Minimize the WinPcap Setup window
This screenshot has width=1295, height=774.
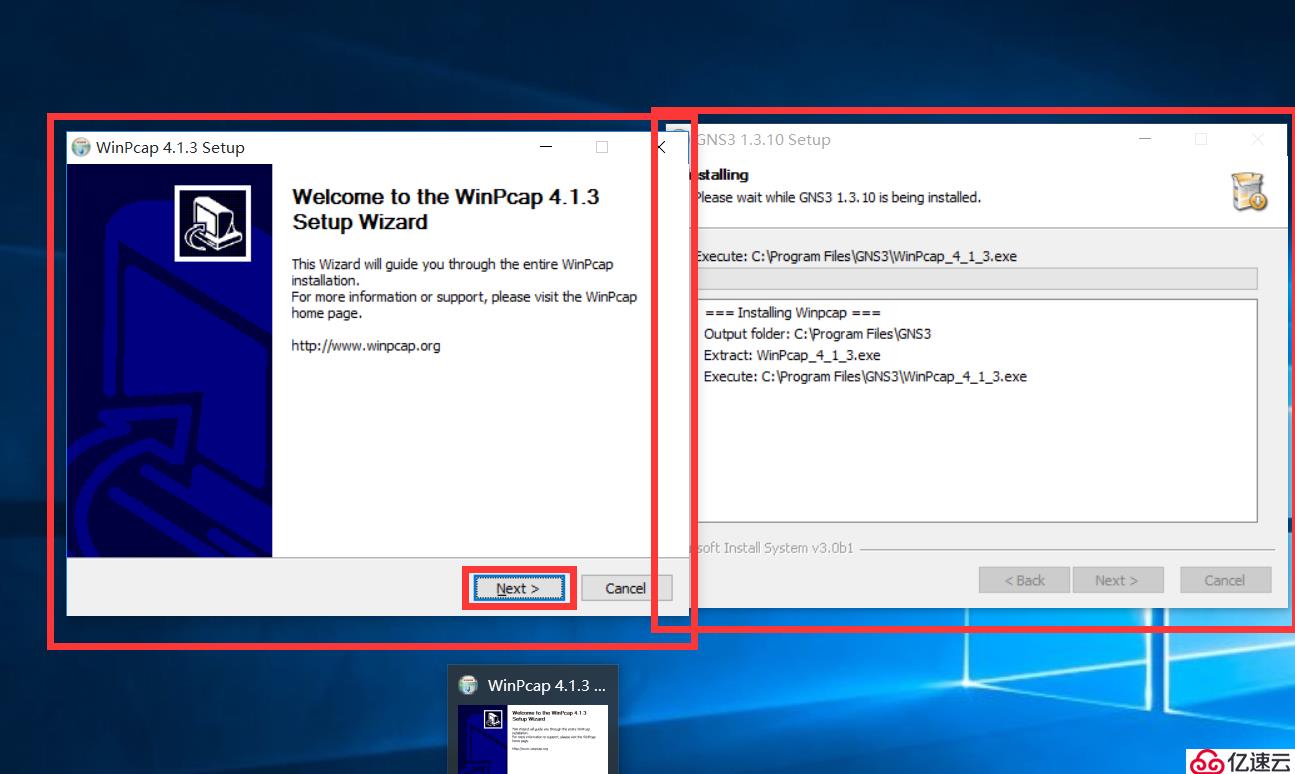(x=546, y=147)
